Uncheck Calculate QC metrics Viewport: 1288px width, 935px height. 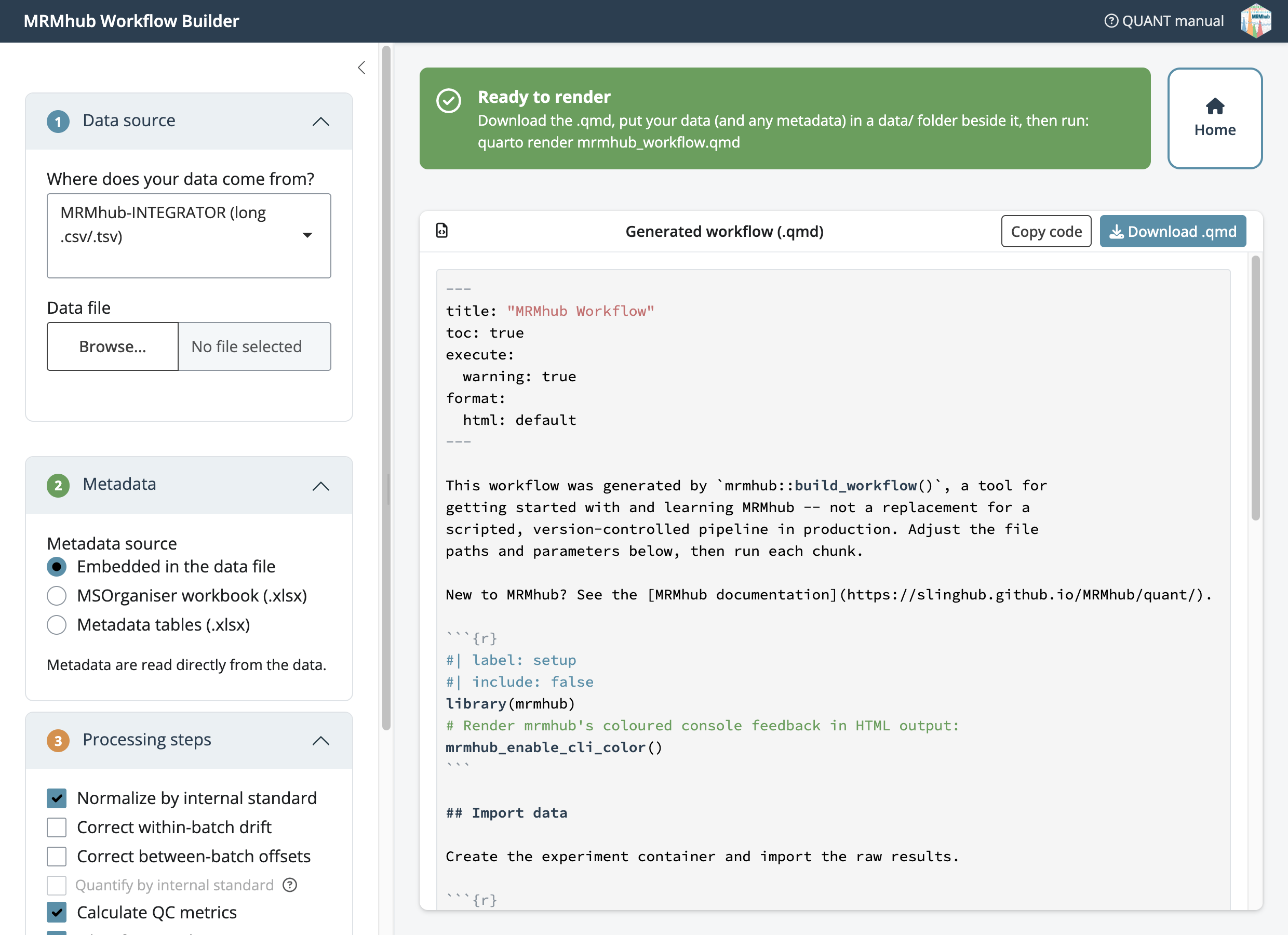coord(56,912)
